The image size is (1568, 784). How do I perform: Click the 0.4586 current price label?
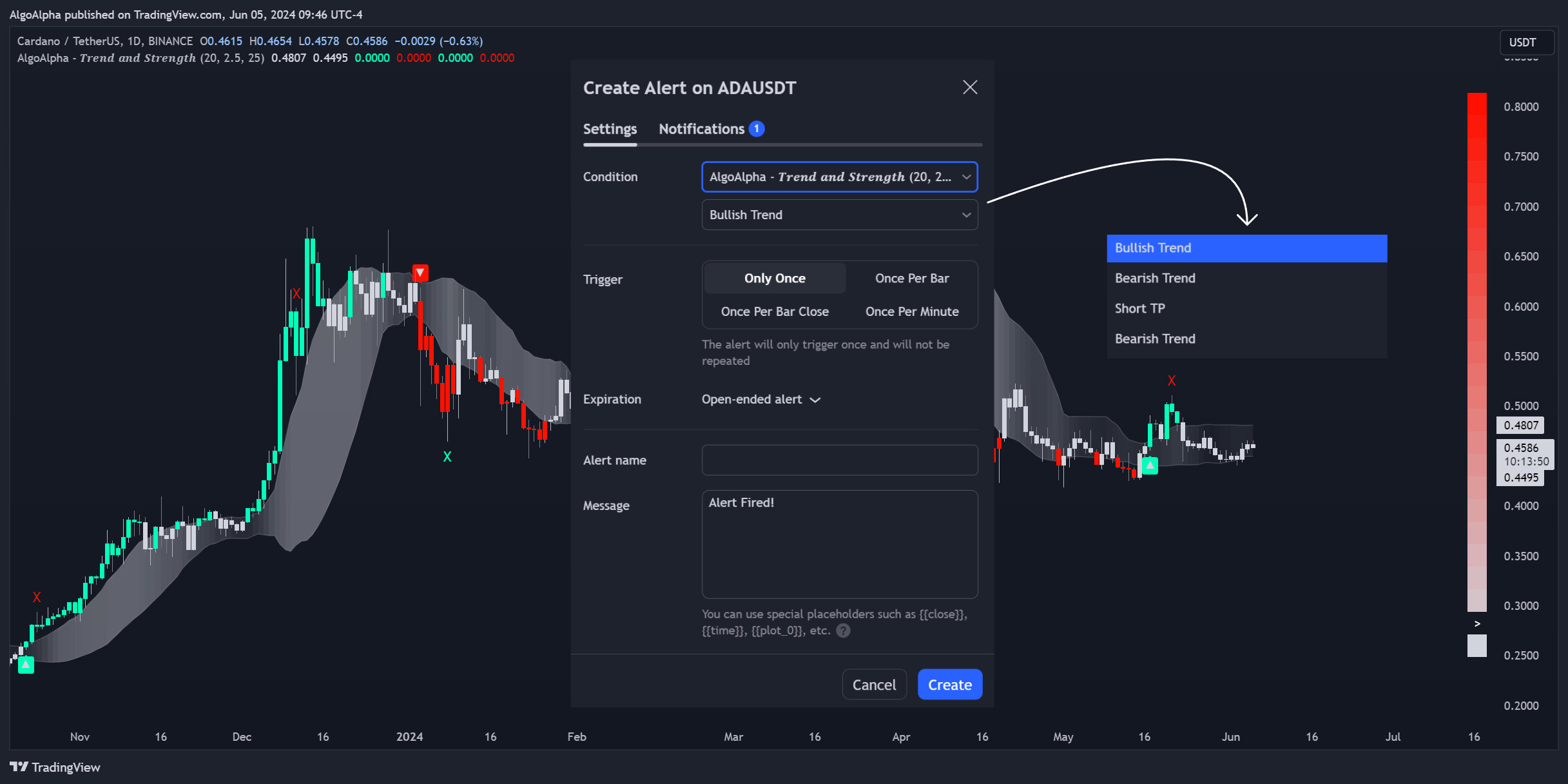click(x=1525, y=454)
